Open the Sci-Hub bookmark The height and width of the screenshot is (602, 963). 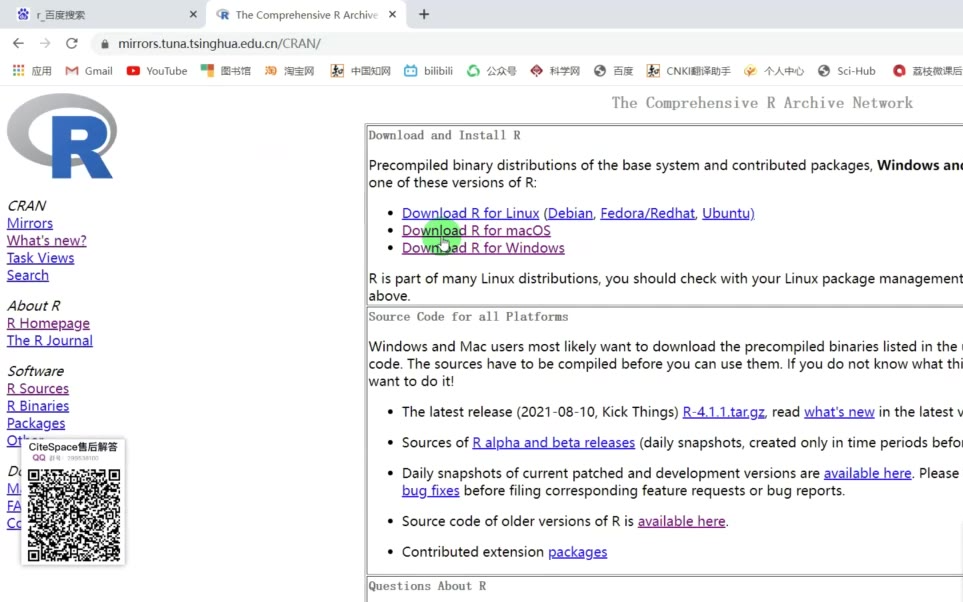point(846,71)
